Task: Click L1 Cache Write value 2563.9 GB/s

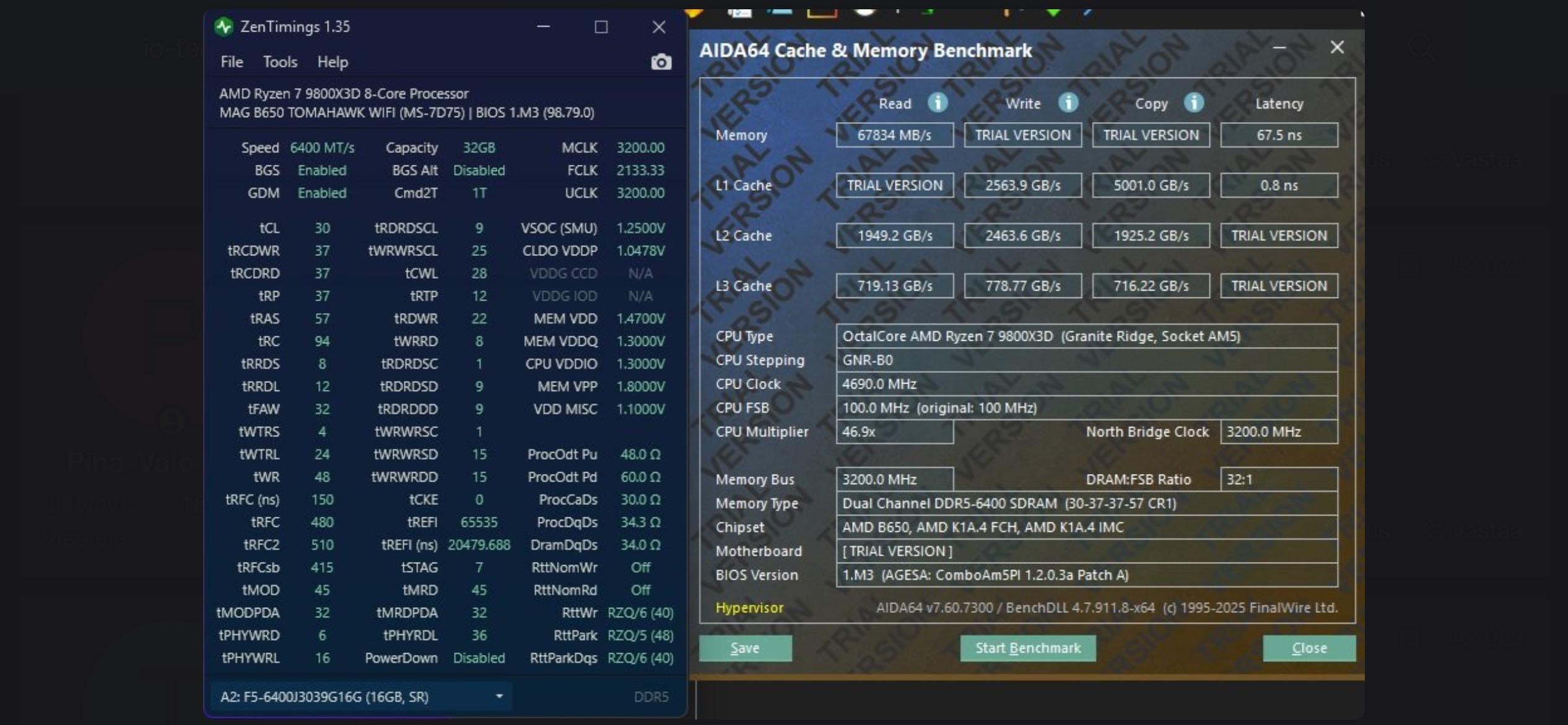Action: [x=1022, y=185]
